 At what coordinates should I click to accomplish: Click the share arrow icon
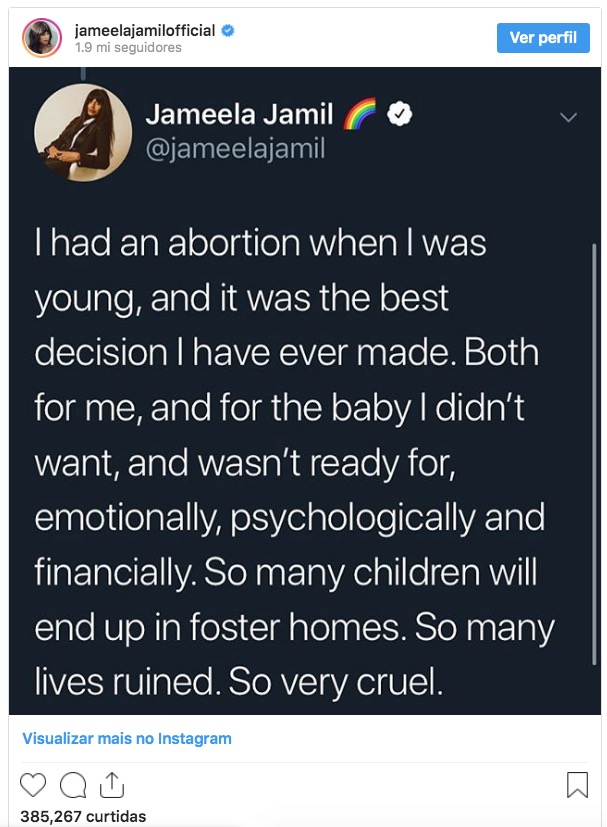coord(111,783)
